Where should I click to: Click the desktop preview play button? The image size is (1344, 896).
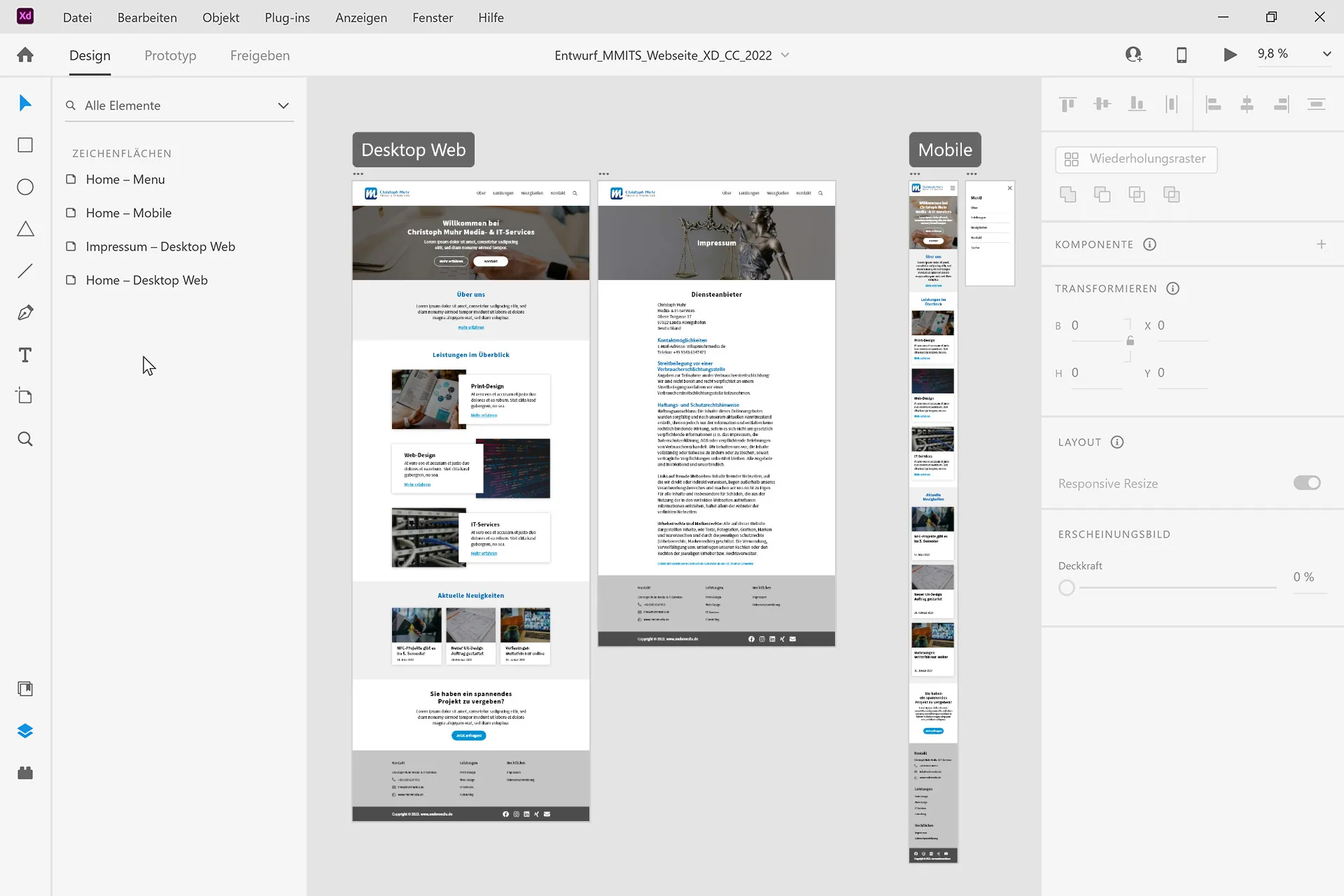[1230, 55]
